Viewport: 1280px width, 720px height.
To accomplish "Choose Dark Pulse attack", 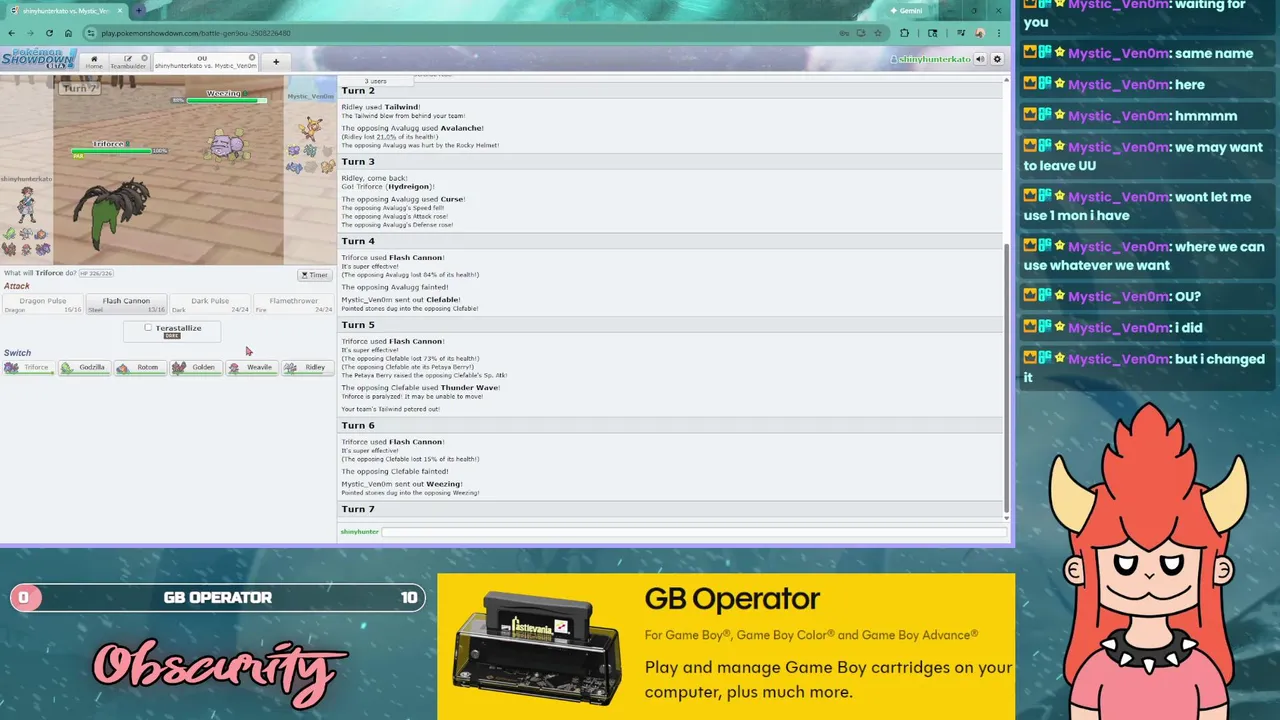I will pyautogui.click(x=210, y=304).
